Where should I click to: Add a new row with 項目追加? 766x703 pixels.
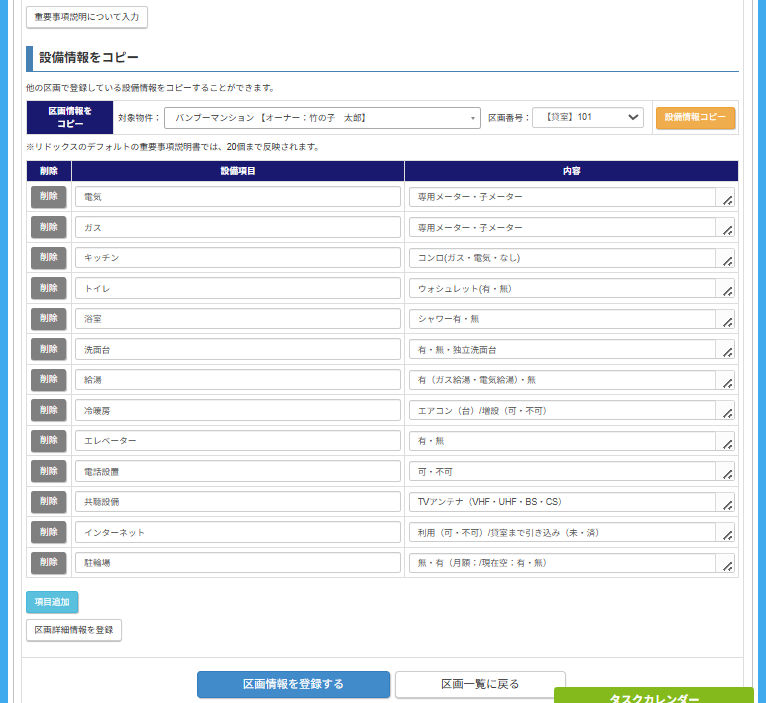(52, 602)
